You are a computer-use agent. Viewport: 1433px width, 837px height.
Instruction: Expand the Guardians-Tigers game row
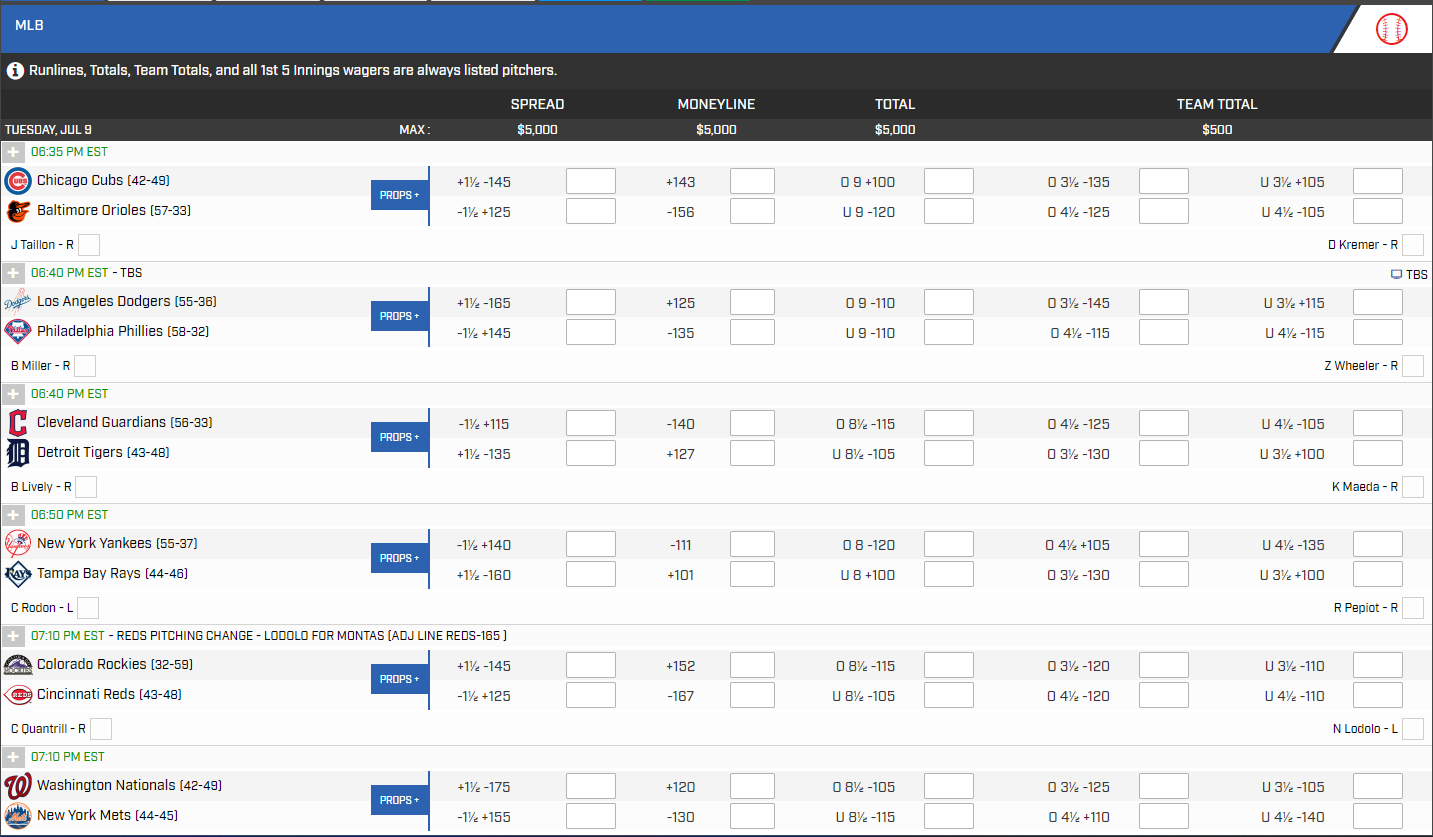[x=13, y=394]
